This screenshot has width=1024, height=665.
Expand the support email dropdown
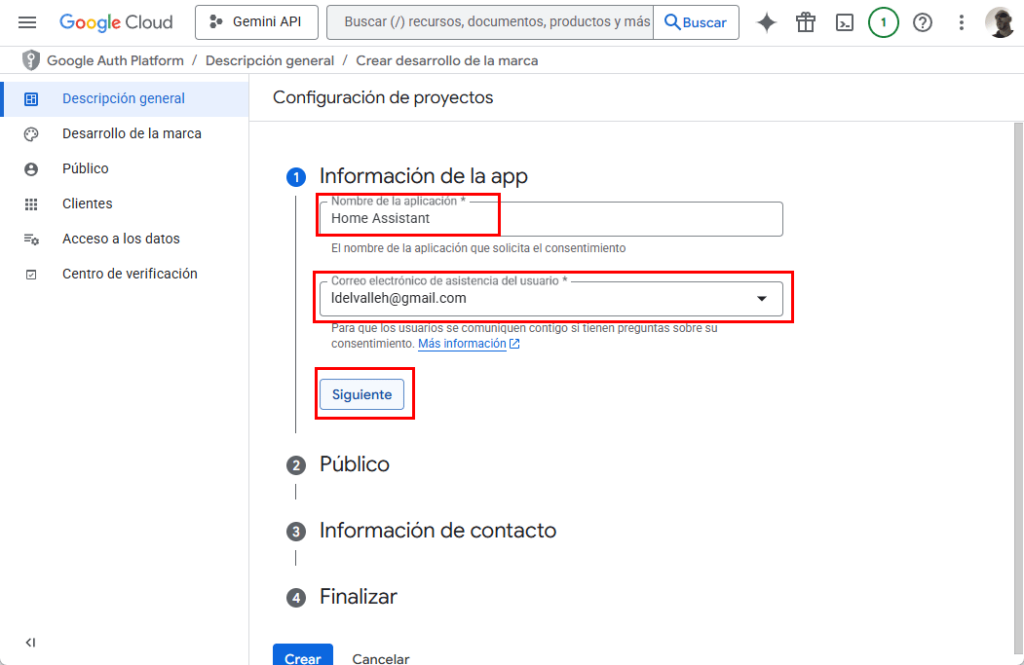(x=761, y=298)
